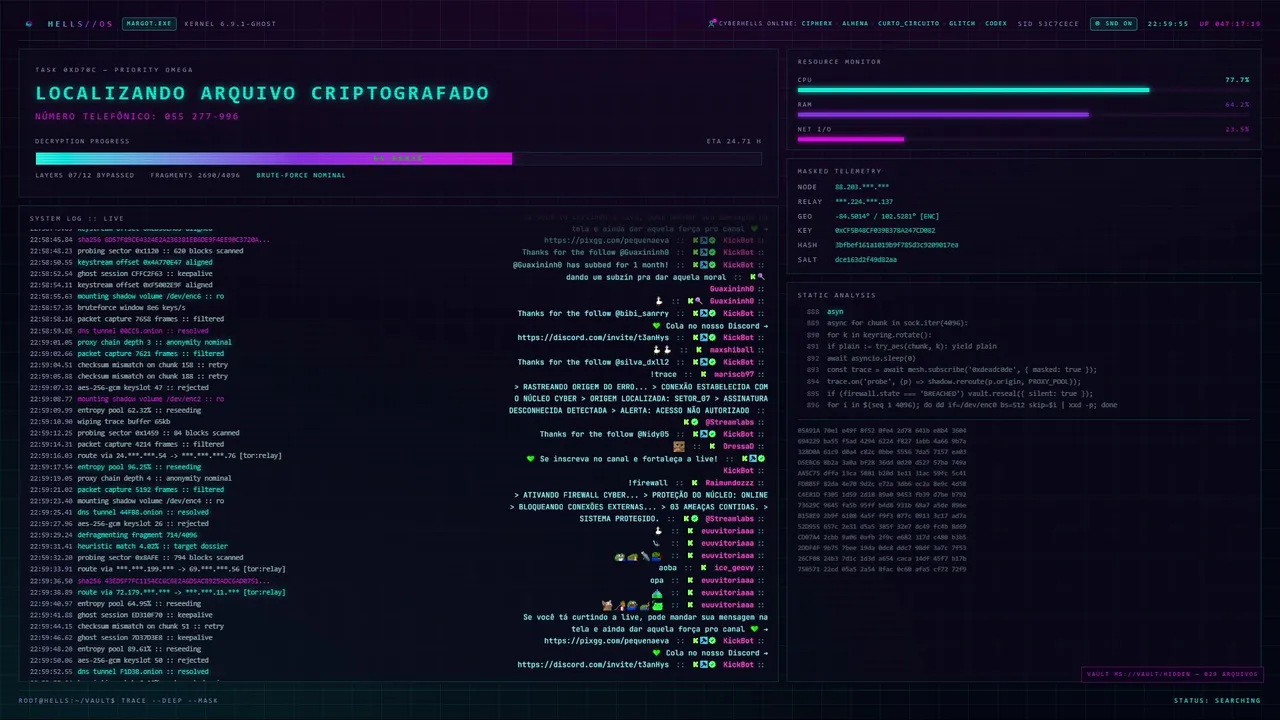This screenshot has height=720, width=1280.
Task: Select GLITCH in the online list
Action: tap(962, 23)
